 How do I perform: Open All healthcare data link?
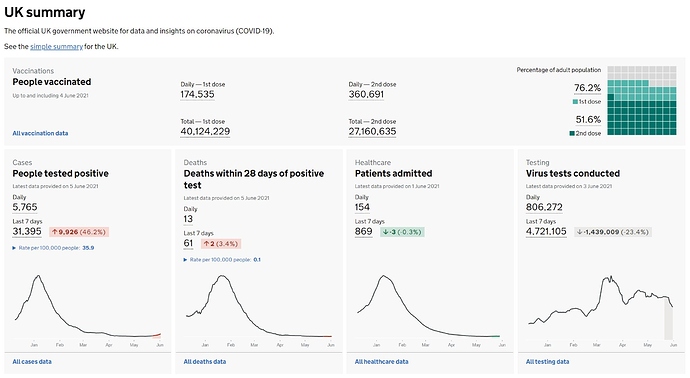coord(382,361)
